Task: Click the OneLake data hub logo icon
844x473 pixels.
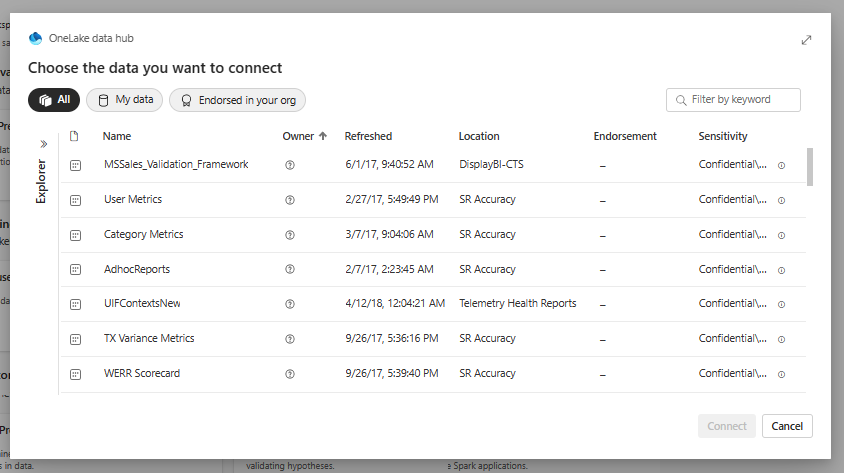Action: click(36, 38)
